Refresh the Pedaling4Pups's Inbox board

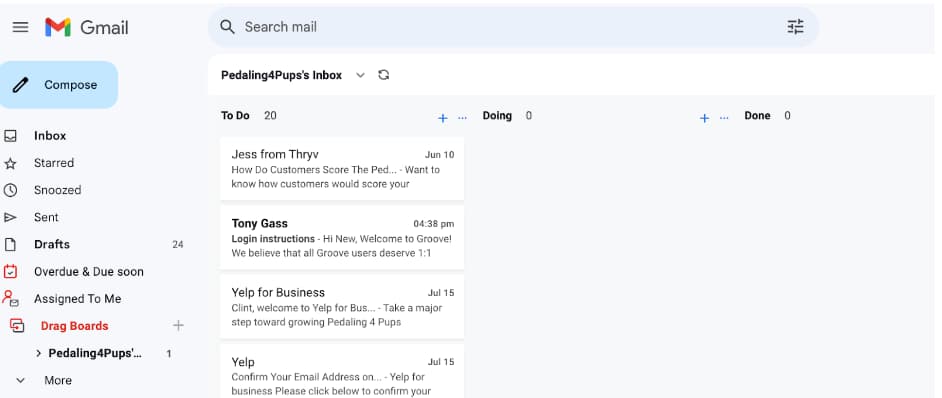[383, 75]
